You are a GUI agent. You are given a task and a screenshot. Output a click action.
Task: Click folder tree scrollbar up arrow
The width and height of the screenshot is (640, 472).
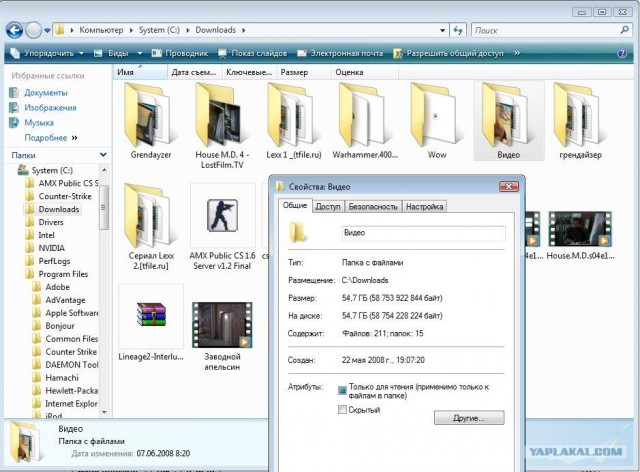pyautogui.click(x=104, y=169)
